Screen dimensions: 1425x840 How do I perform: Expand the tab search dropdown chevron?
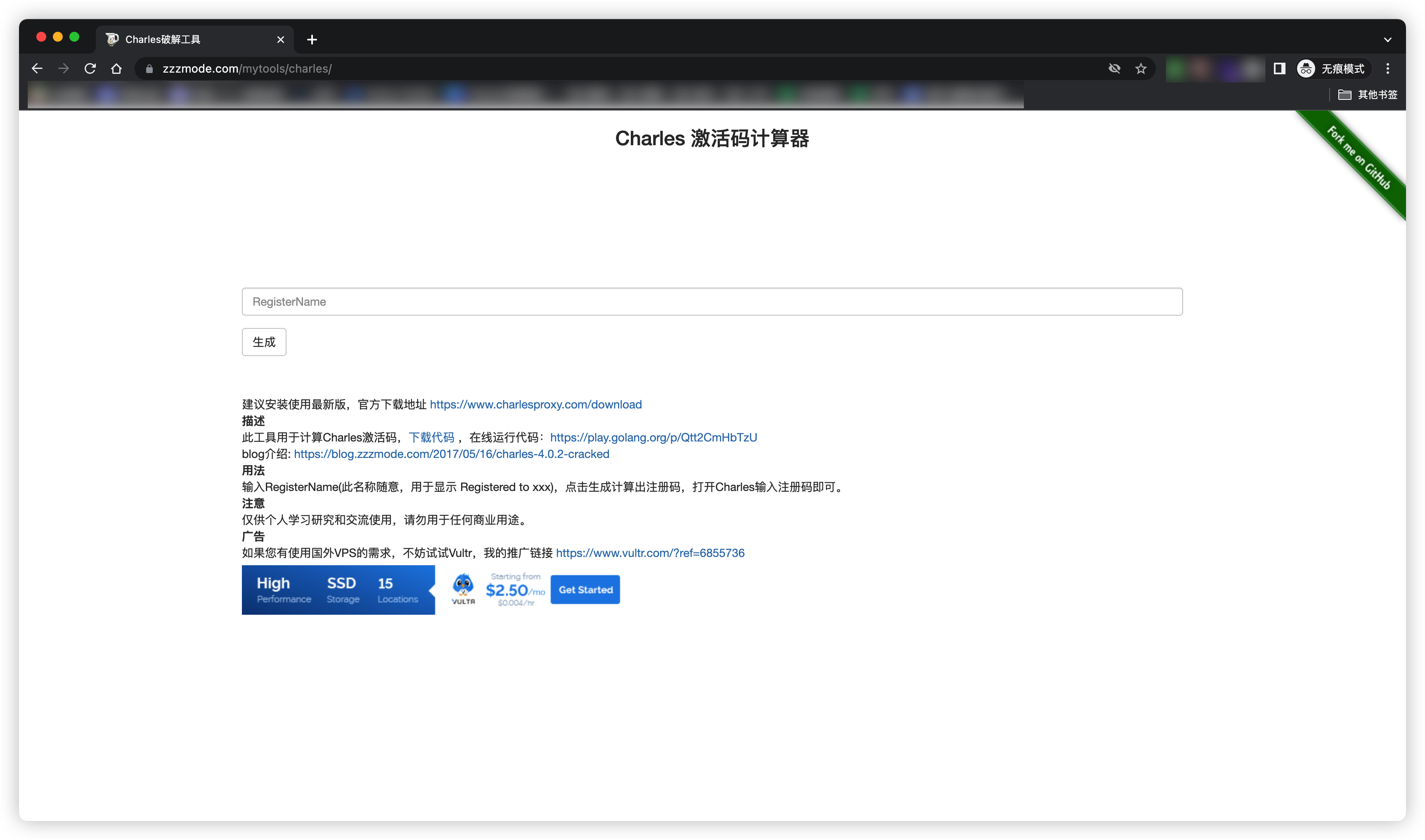click(1387, 40)
